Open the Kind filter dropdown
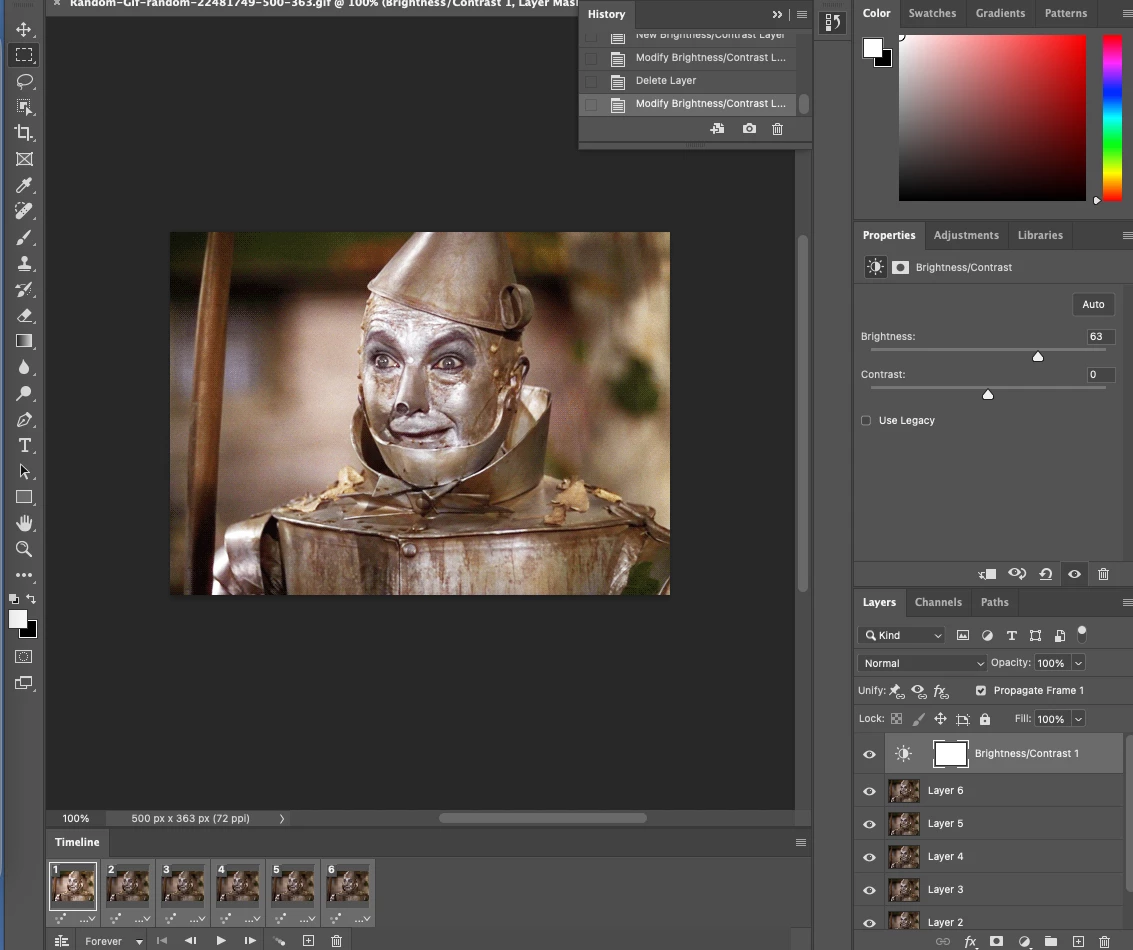 point(901,635)
